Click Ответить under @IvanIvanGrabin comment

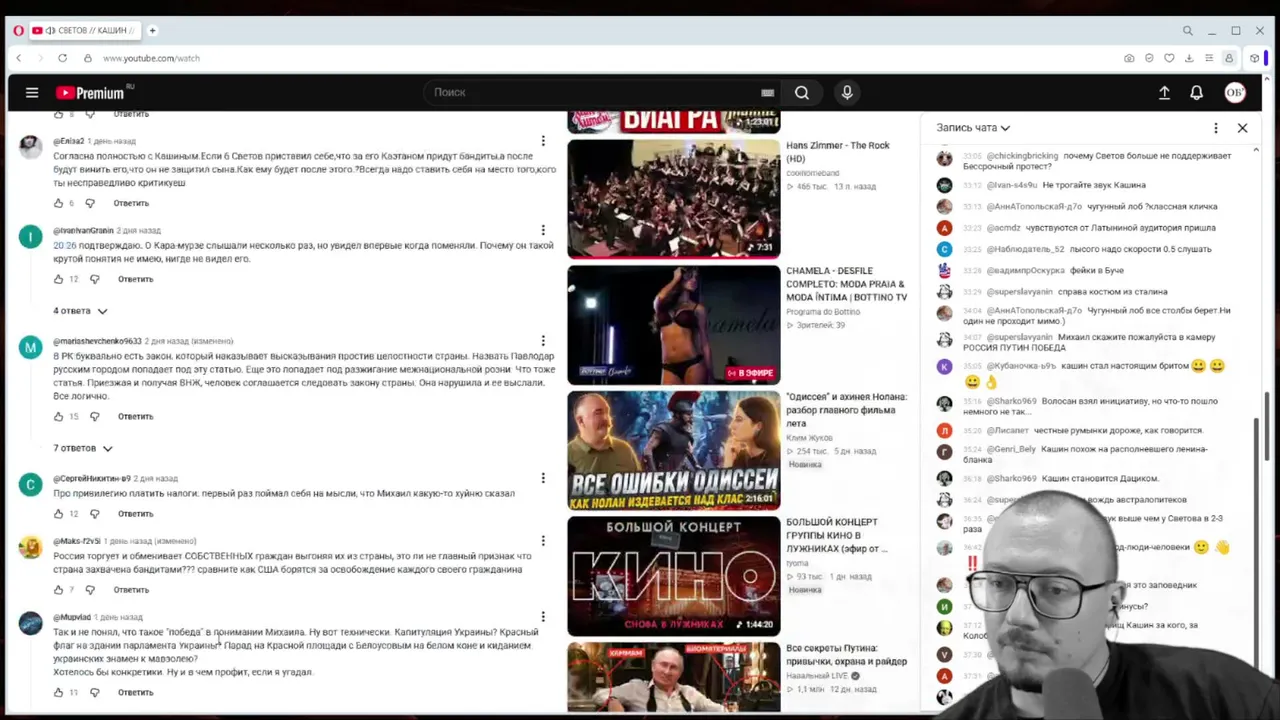pos(136,279)
